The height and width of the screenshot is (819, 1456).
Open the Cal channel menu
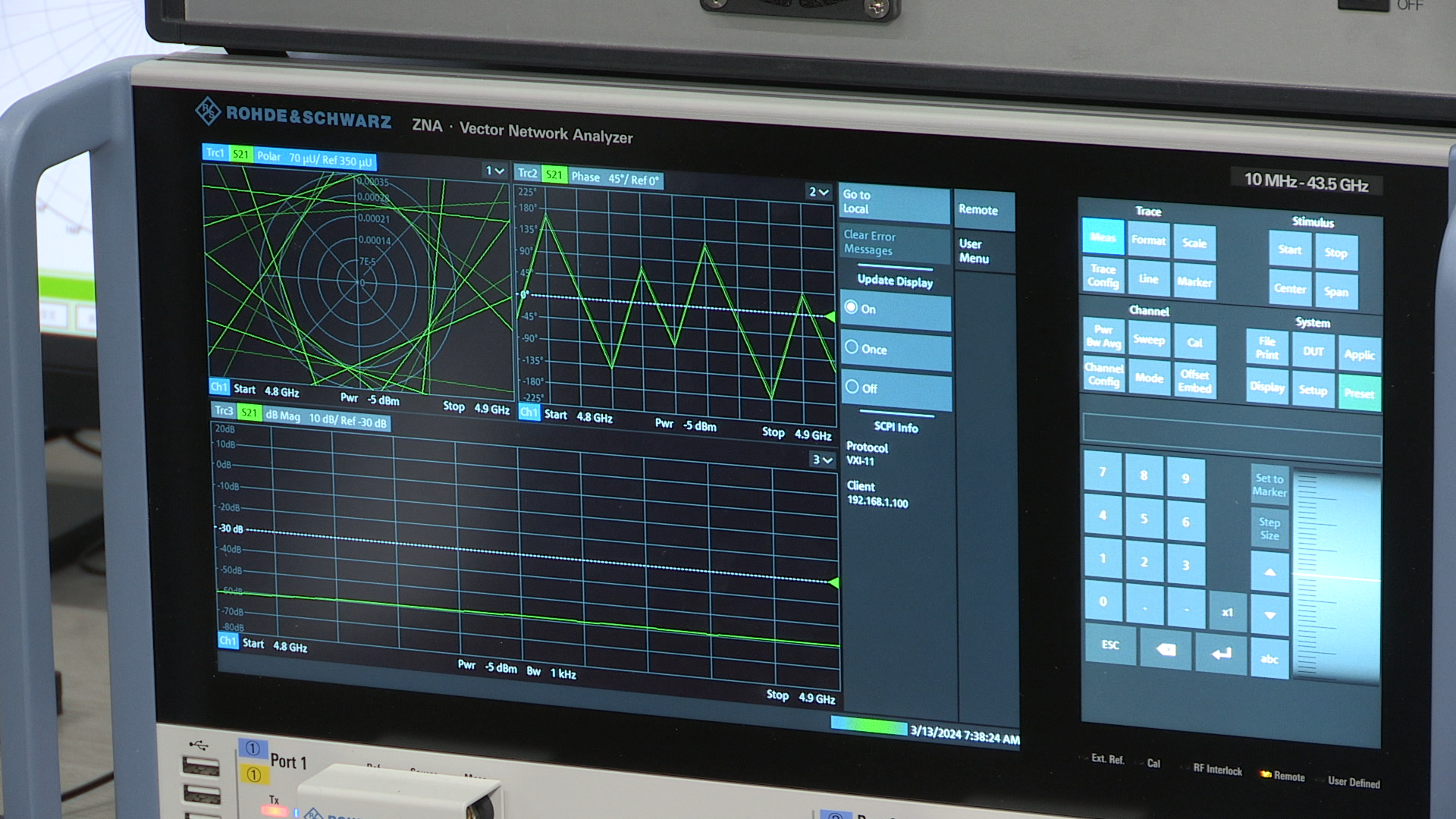point(1195,342)
